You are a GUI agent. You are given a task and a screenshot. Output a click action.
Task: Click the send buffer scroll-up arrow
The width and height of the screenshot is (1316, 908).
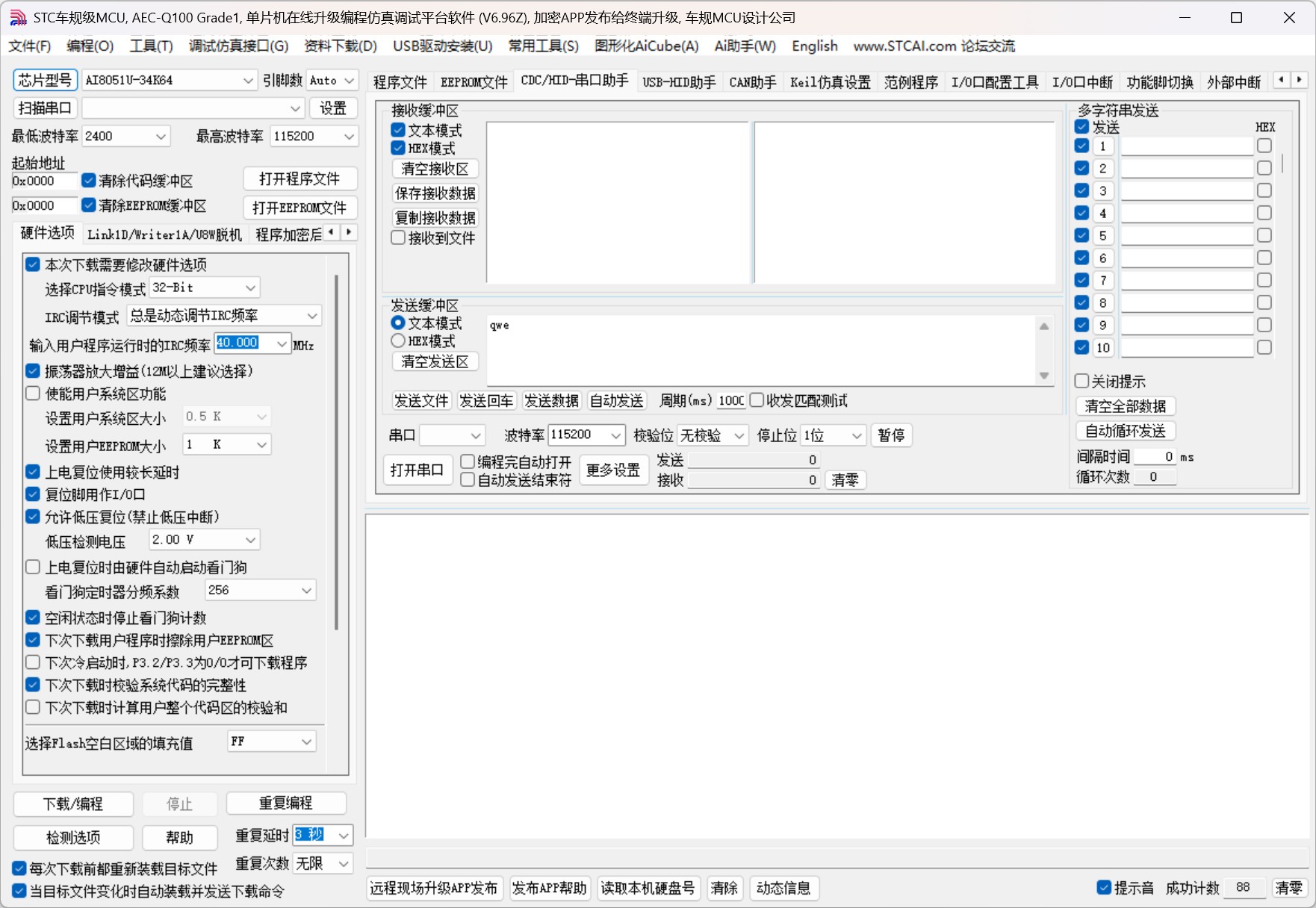click(1044, 326)
